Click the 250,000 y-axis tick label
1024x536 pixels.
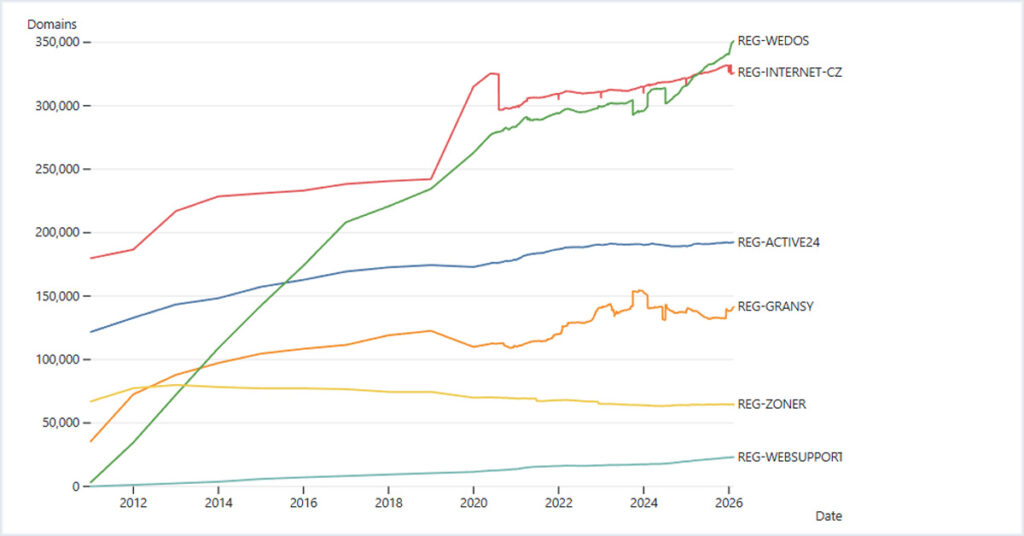tap(55, 169)
